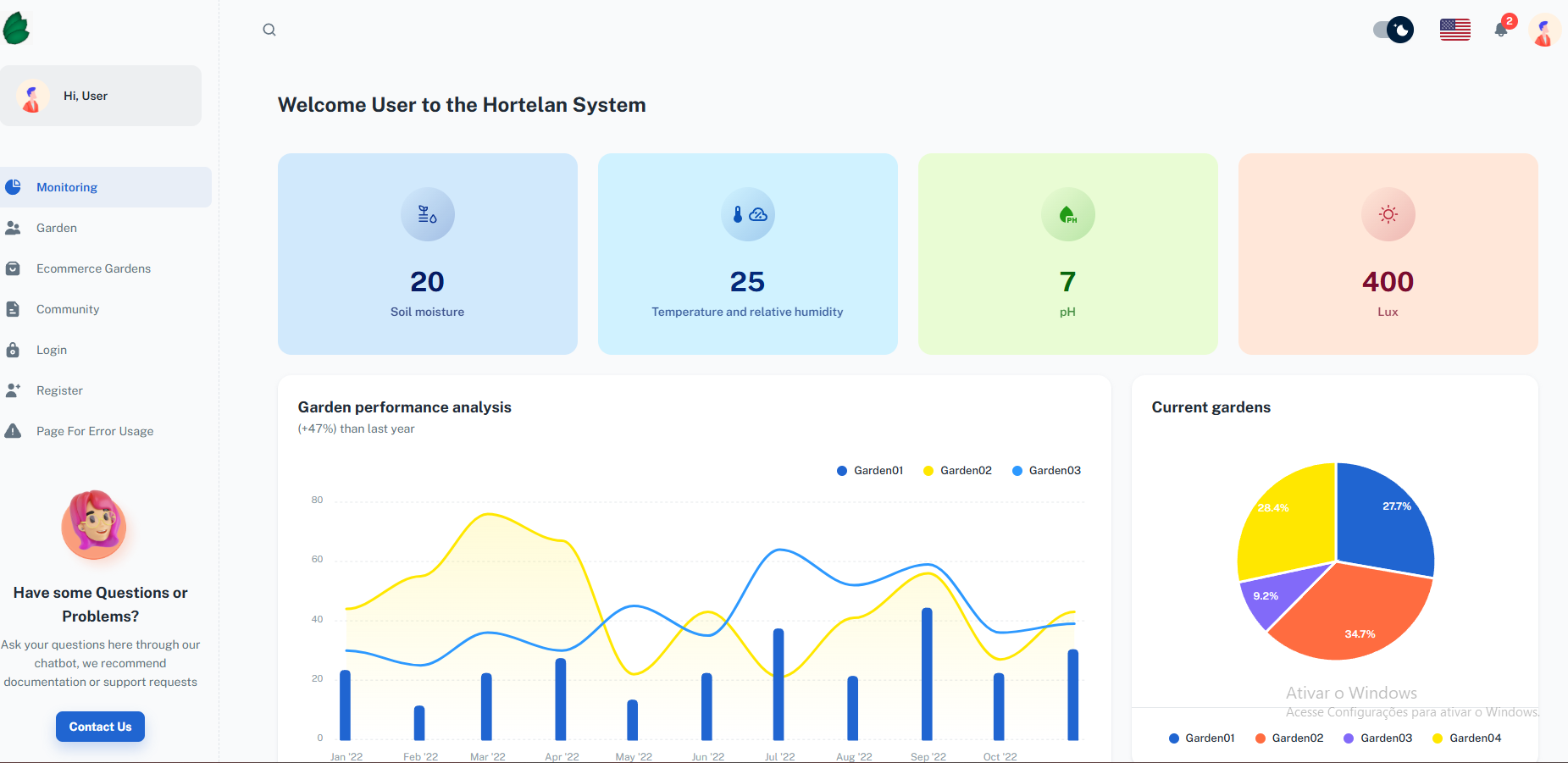1568x763 pixels.
Task: Open the Garden section icon in sidebar
Action: tap(14, 227)
